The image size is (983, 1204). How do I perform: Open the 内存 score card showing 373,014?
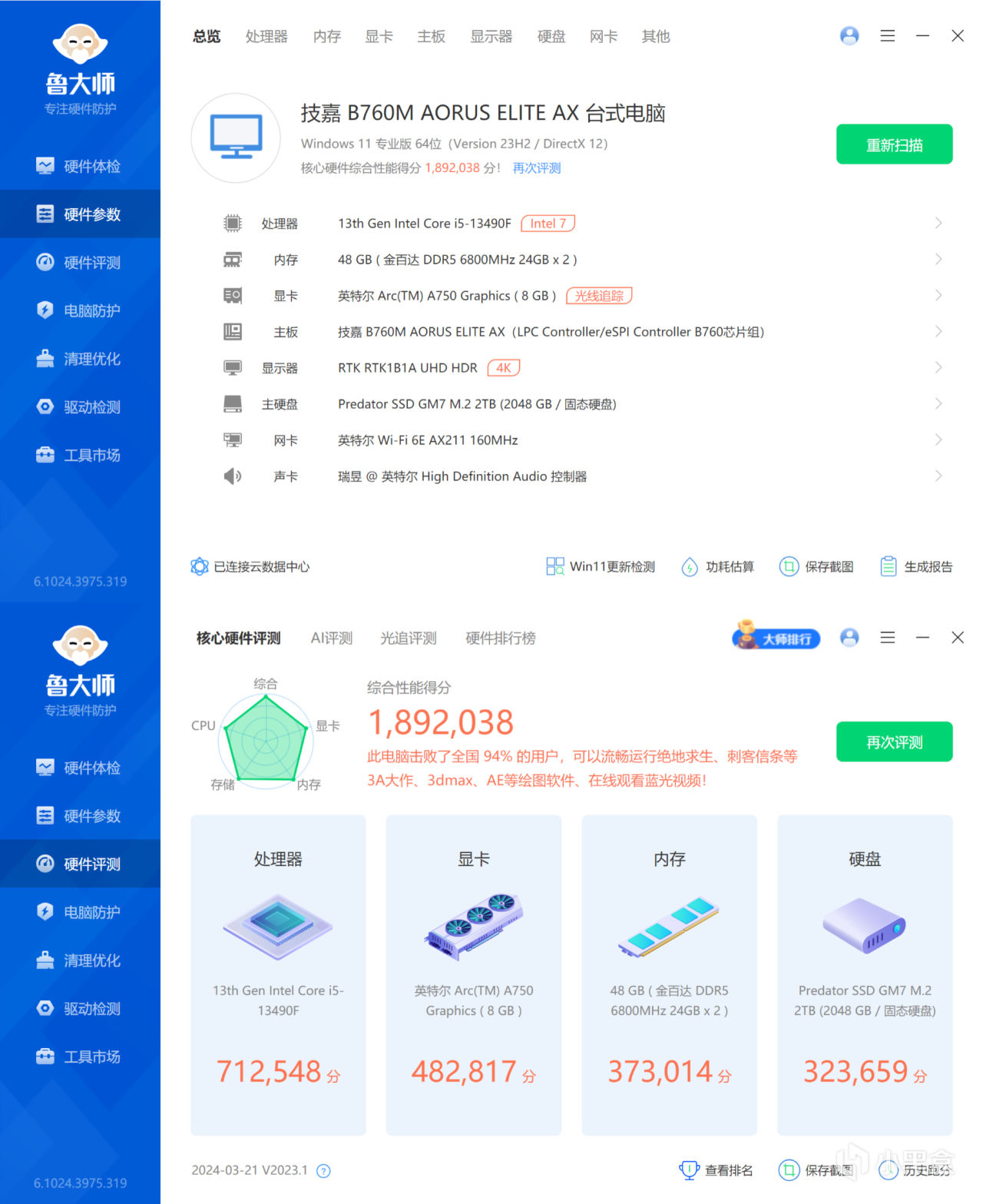[x=670, y=975]
